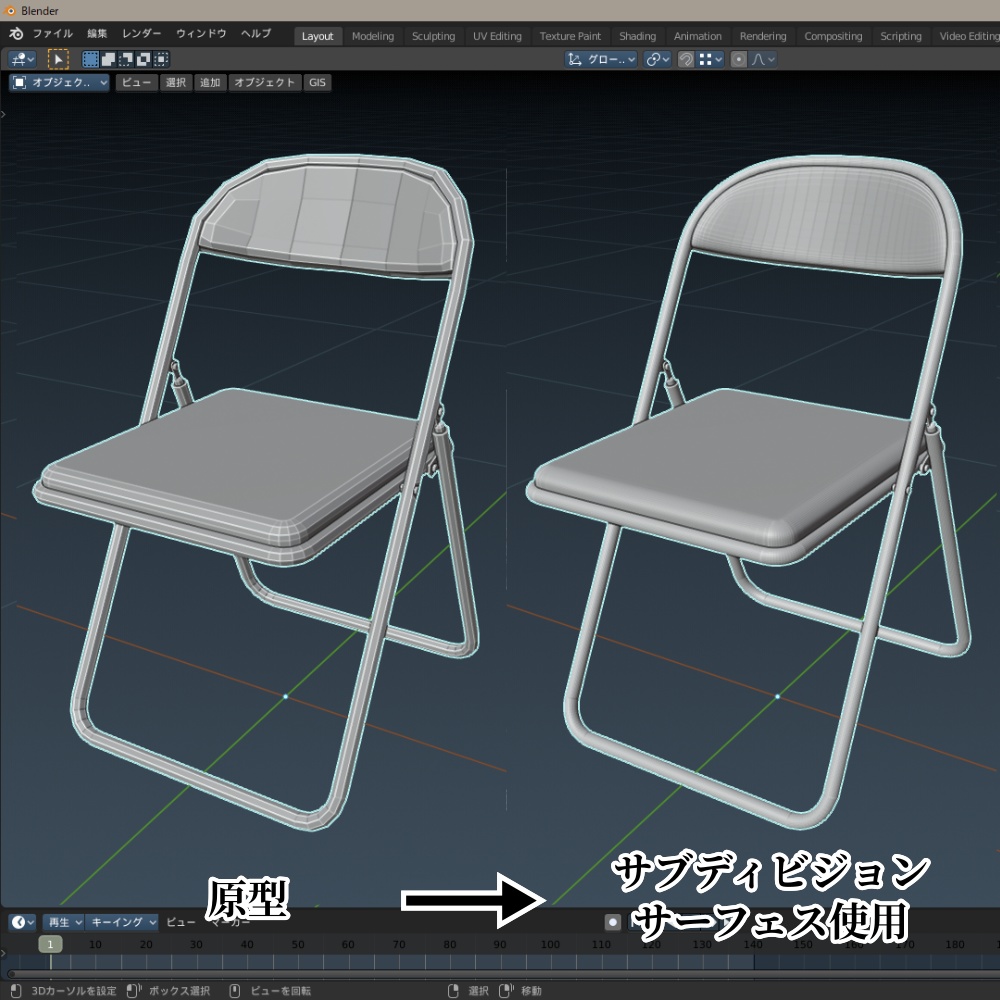Choose the Subtract select mode icon
The height and width of the screenshot is (1000, 1000).
tap(124, 58)
